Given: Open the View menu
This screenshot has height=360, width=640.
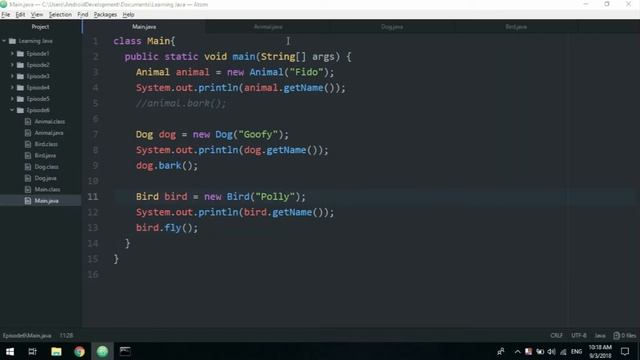Looking at the screenshot, I should coord(37,14).
